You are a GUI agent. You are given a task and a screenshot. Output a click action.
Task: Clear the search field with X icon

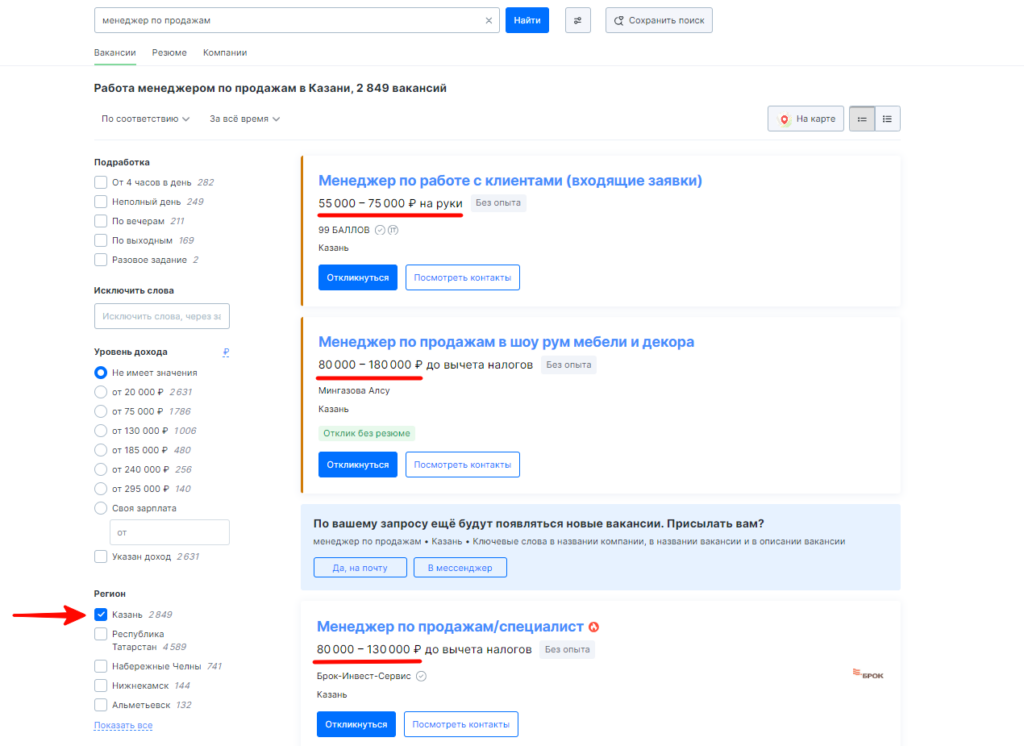click(488, 20)
